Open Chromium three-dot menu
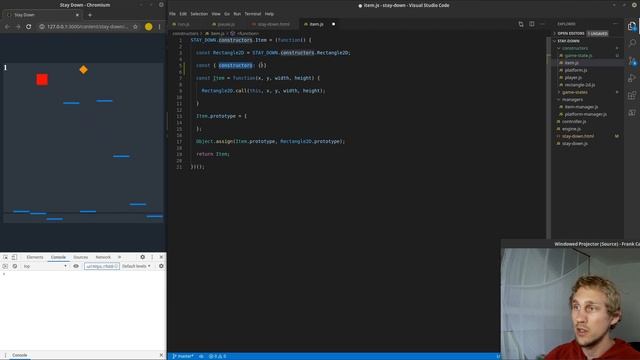Image resolution: width=640 pixels, height=360 pixels. point(160,27)
